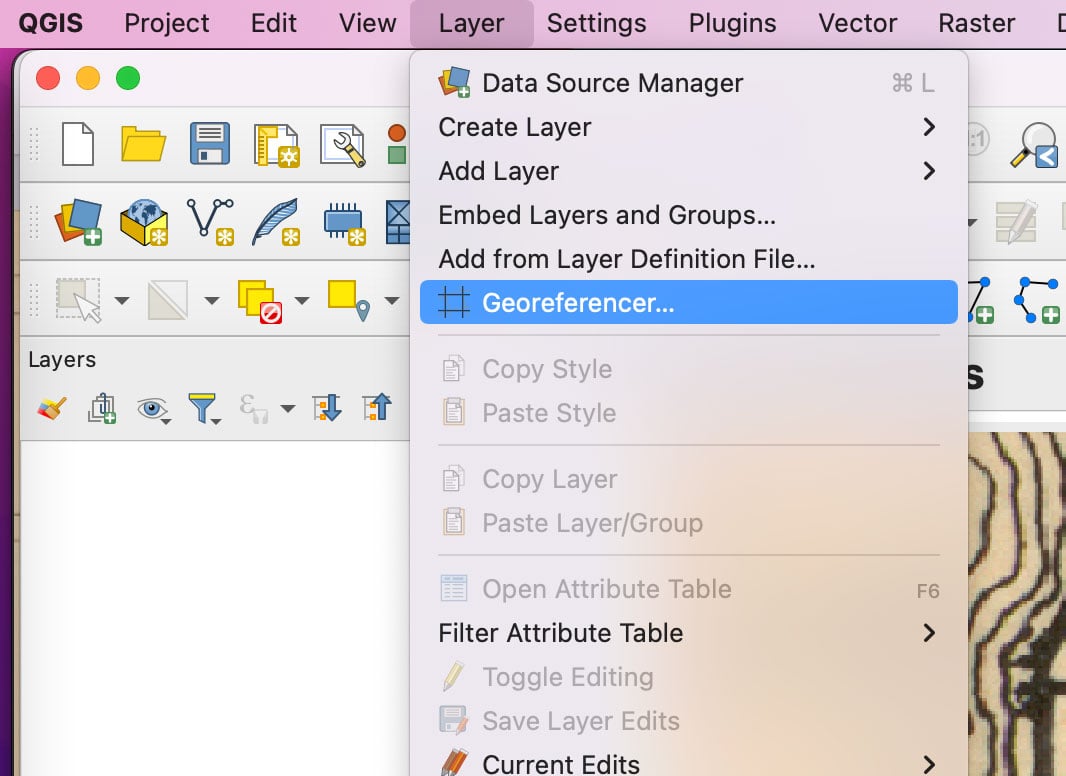
Task: Choose Data Source Manager menu entry
Action: tap(689, 83)
